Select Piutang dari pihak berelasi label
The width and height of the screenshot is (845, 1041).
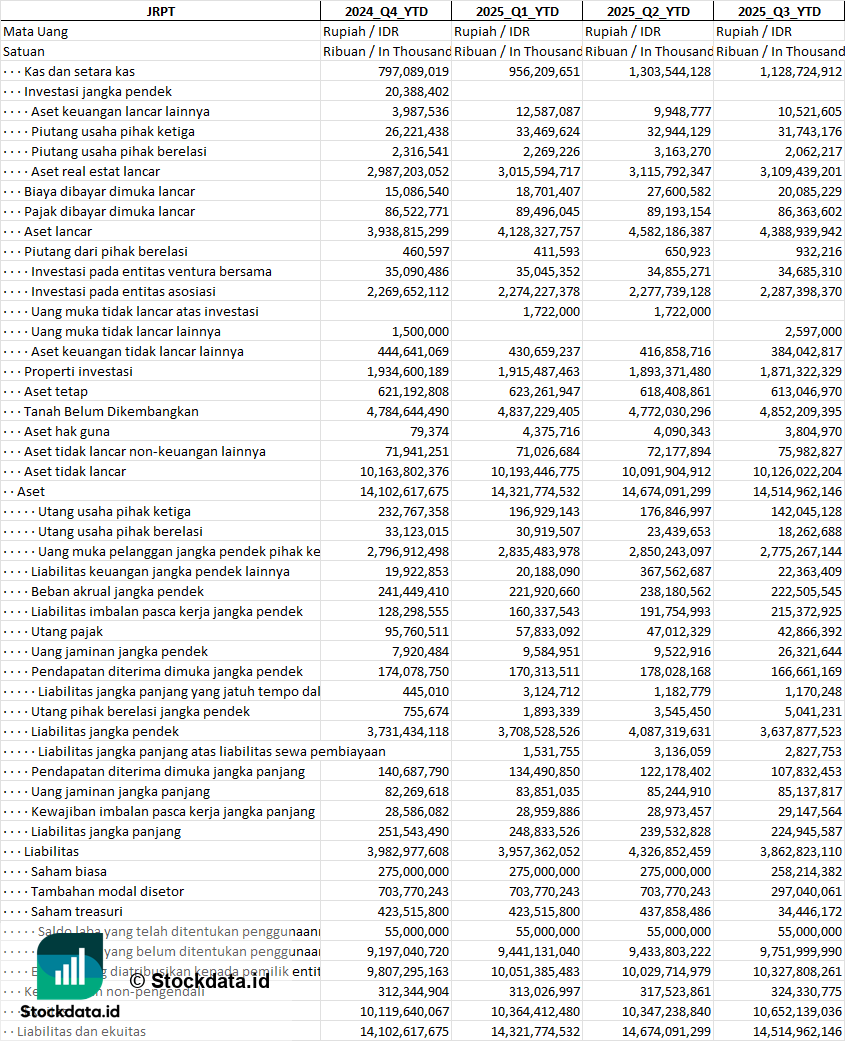[106, 251]
